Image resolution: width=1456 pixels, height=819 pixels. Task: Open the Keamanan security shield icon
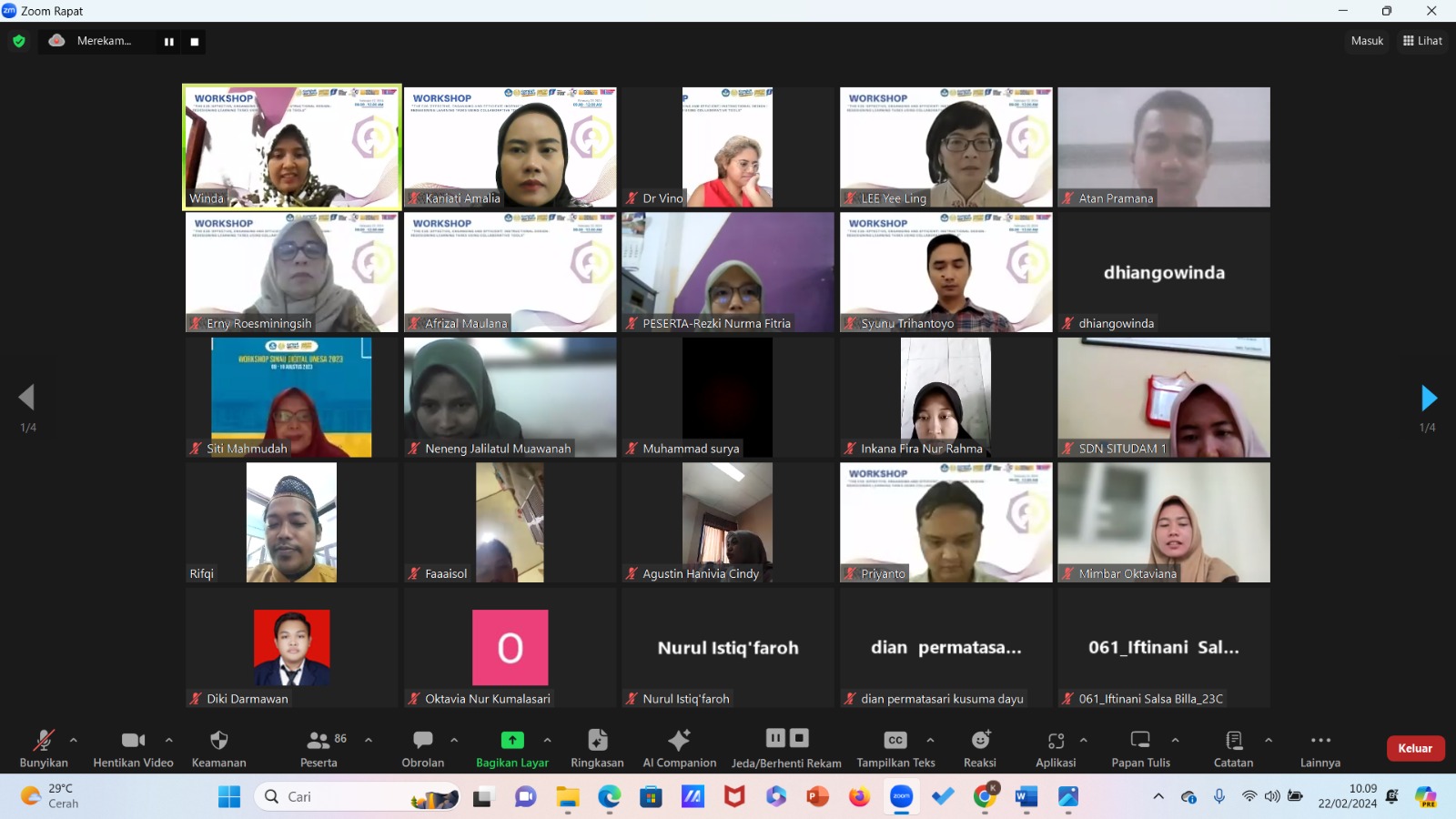[218, 740]
